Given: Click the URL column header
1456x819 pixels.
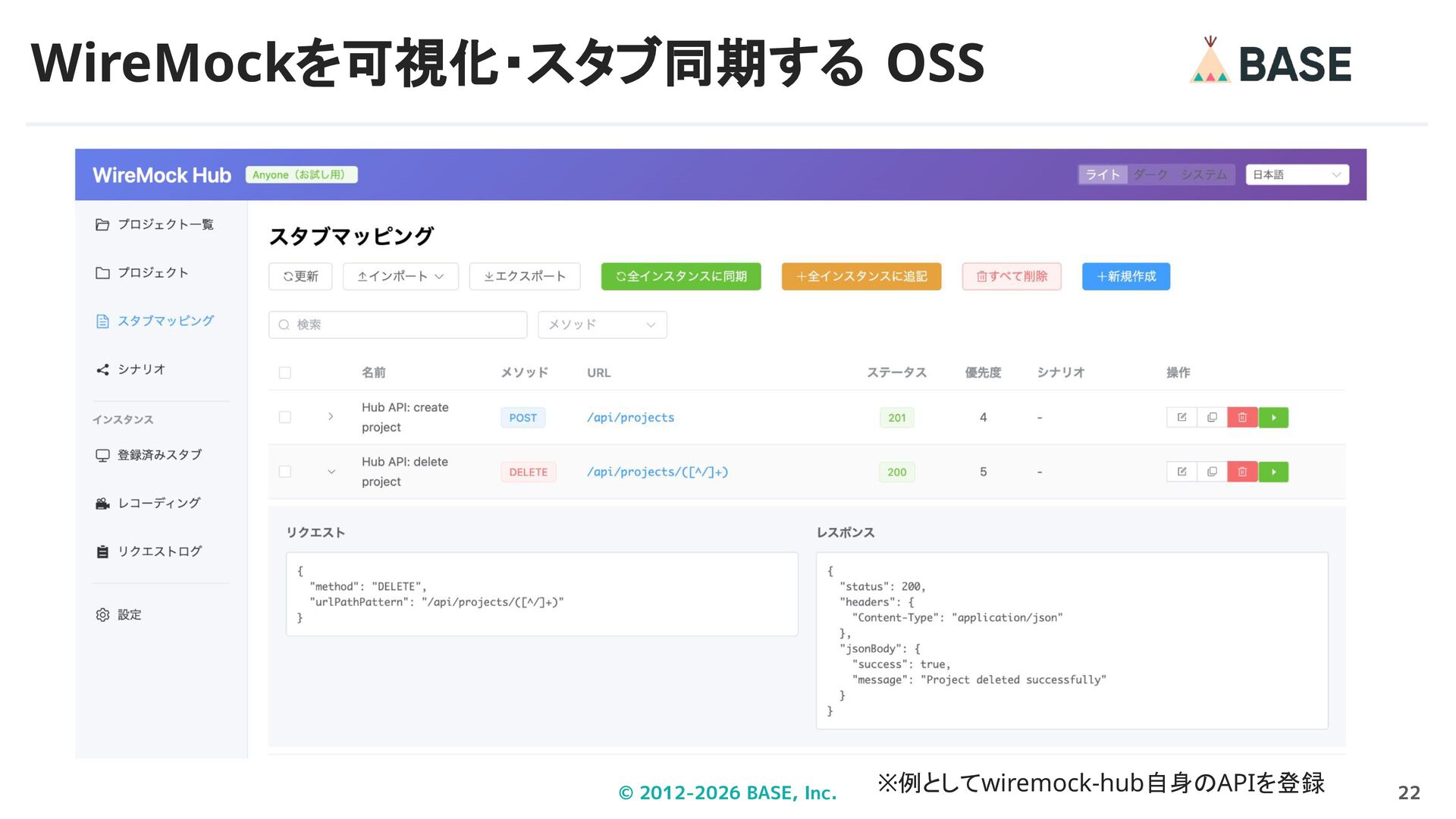Looking at the screenshot, I should pos(599,373).
